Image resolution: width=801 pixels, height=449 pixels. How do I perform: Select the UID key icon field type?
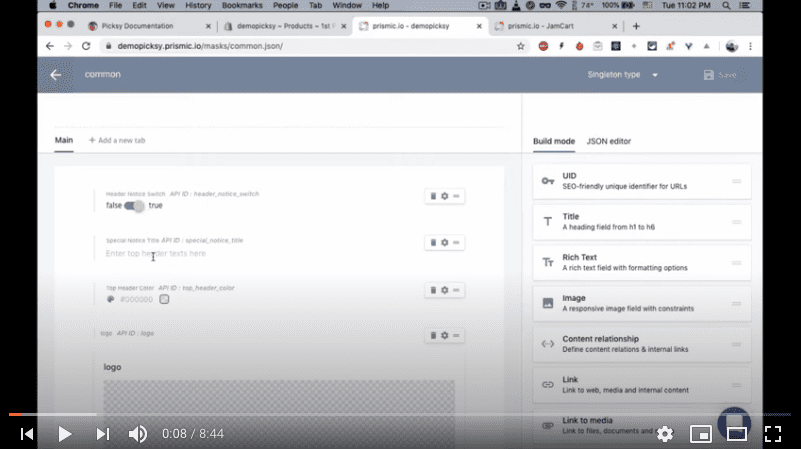pyautogui.click(x=548, y=181)
